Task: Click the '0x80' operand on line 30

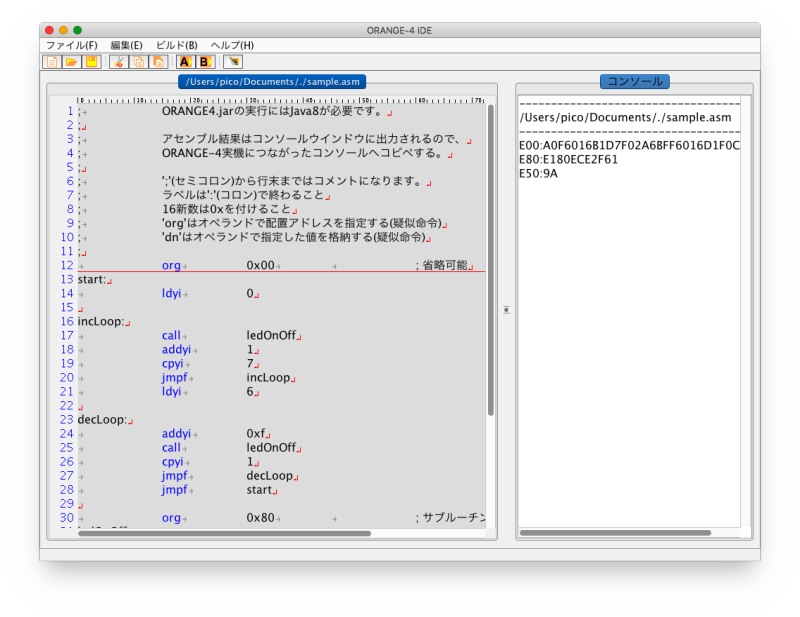Action: [261, 518]
